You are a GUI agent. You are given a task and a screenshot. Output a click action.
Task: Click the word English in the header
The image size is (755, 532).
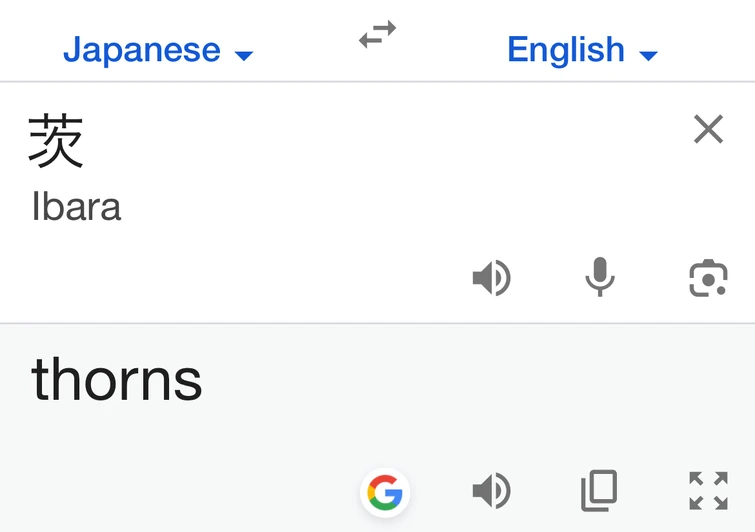coord(566,50)
